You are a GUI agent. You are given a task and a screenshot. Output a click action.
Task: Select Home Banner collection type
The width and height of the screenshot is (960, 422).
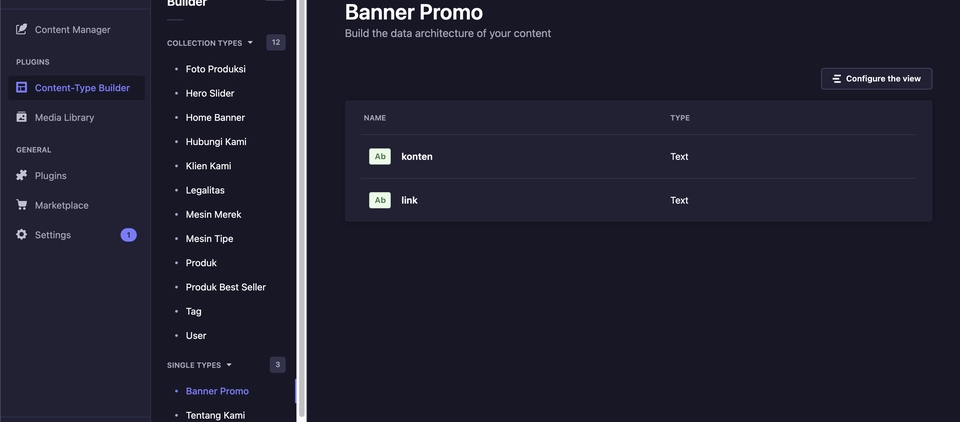tap(215, 118)
